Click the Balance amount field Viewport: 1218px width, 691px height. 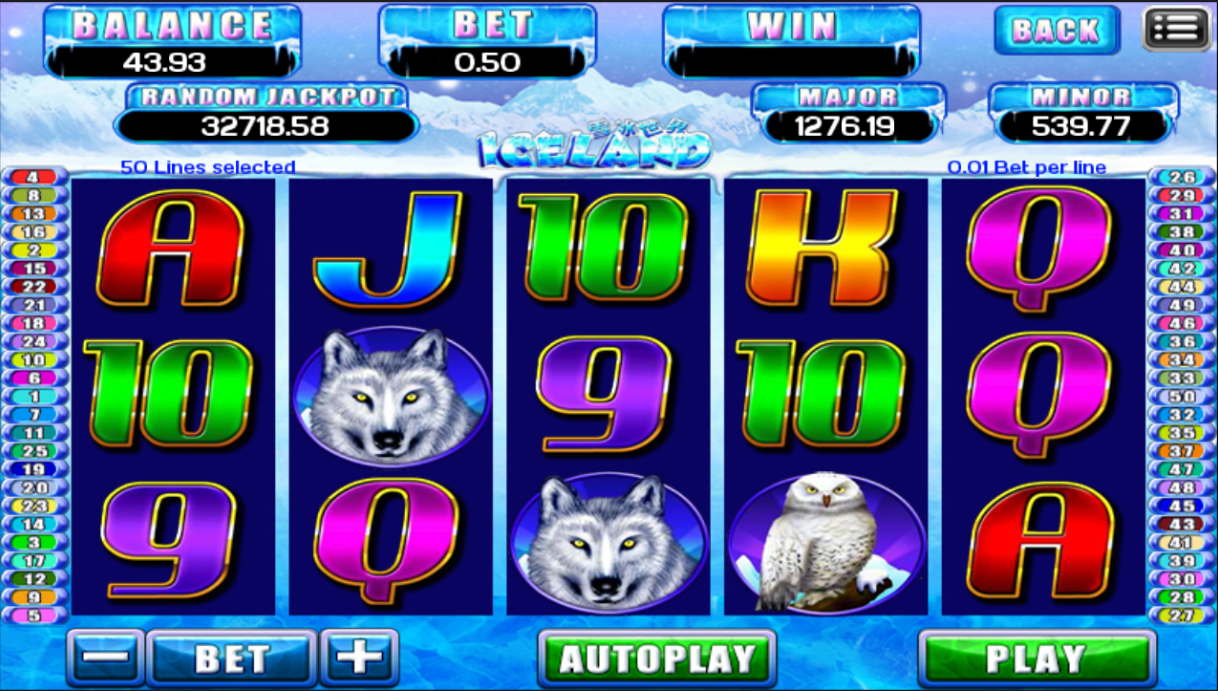click(165, 62)
